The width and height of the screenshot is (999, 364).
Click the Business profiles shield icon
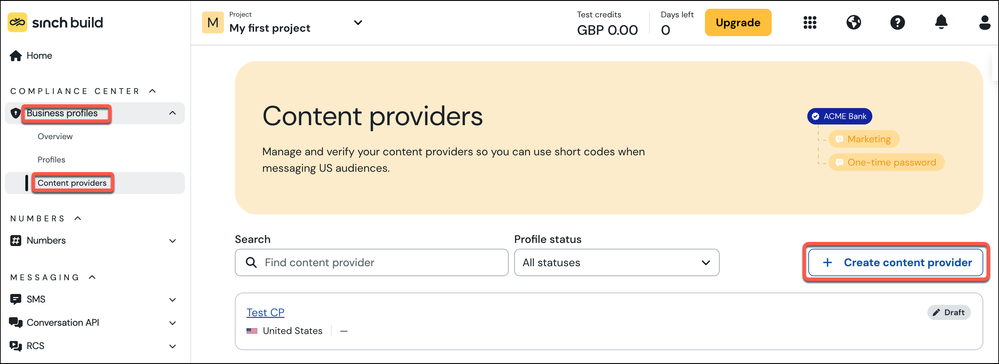pos(16,113)
